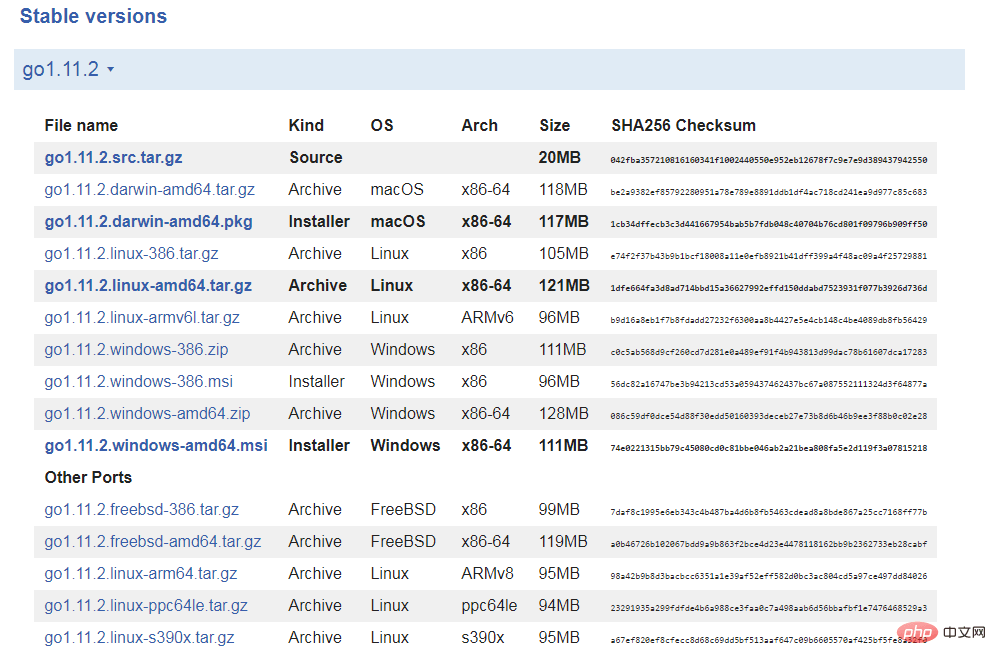The image size is (996, 665).
Task: Click the Kind column header
Action: click(x=306, y=126)
